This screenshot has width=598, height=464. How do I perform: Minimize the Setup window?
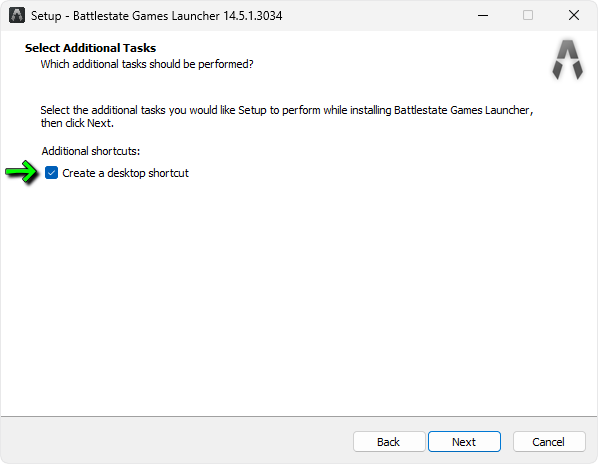pyautogui.click(x=483, y=16)
